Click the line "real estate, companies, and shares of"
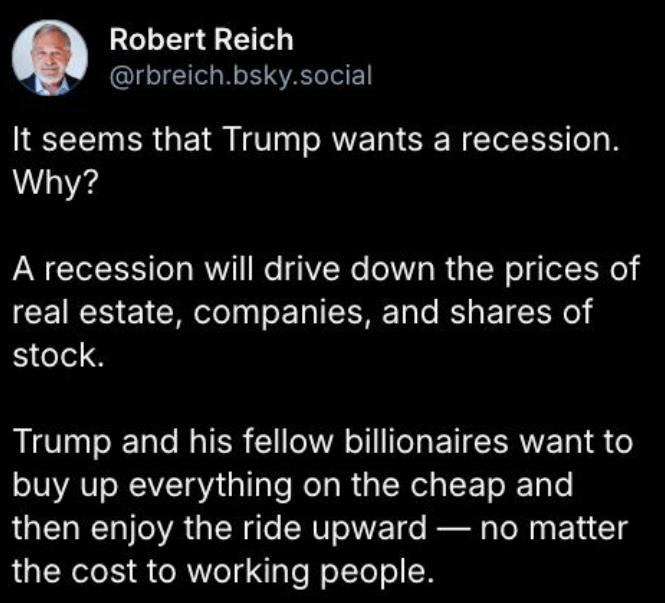Viewport: 665px width, 603px height. [302, 314]
